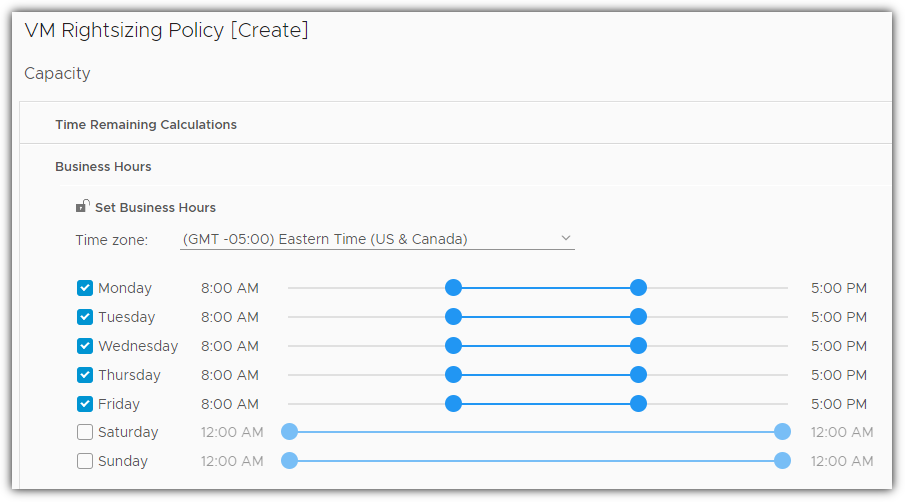905x502 pixels.
Task: Uncheck the Friday checkbox
Action: tap(85, 404)
